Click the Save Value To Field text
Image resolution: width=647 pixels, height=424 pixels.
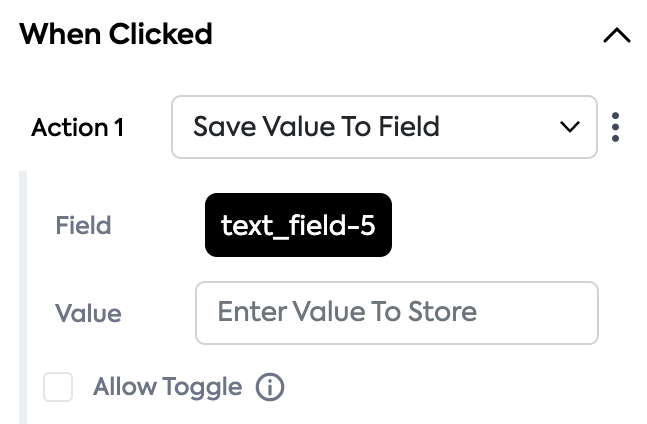[316, 127]
